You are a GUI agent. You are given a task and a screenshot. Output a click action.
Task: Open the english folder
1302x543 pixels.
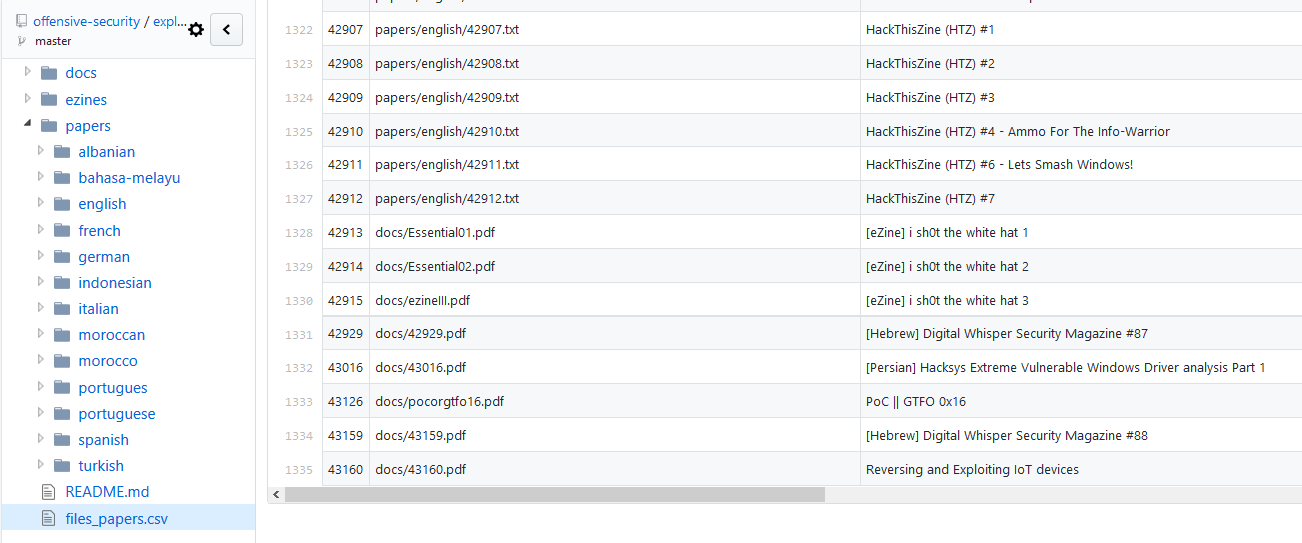pyautogui.click(x=103, y=204)
